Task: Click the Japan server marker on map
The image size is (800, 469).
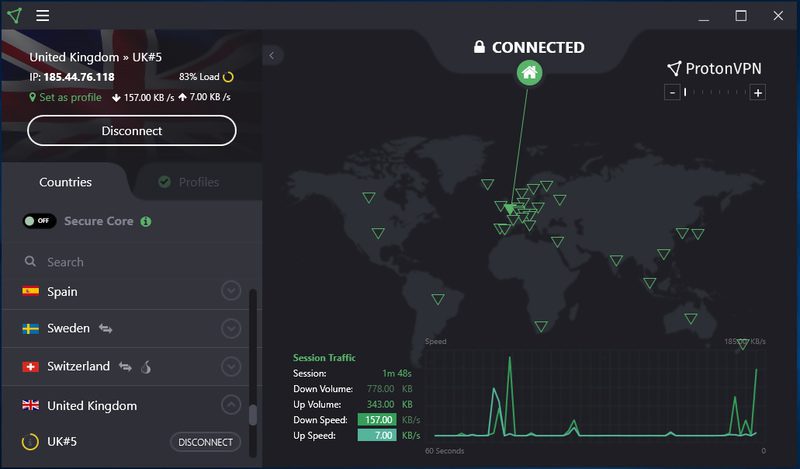Action: click(697, 234)
